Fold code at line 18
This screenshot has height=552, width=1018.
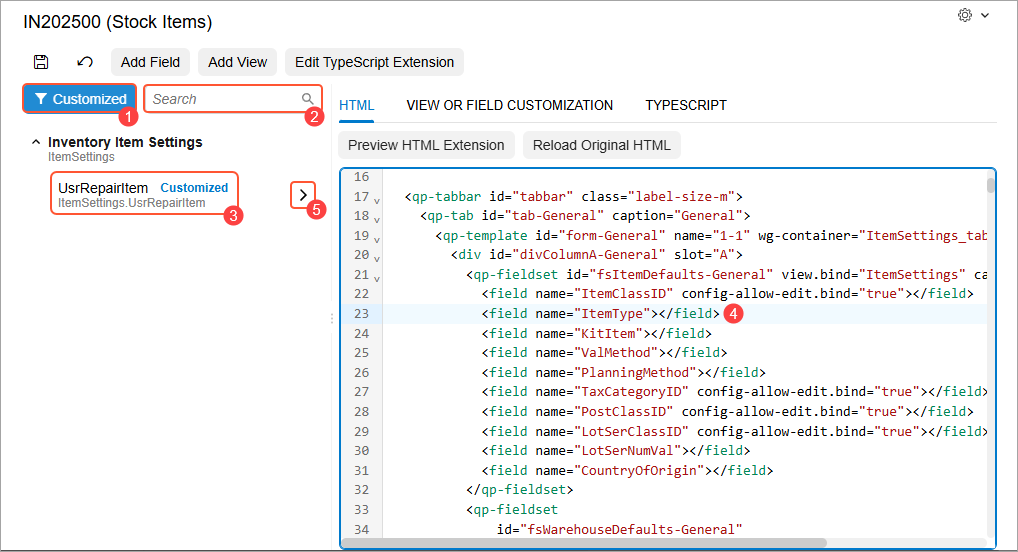[377, 220]
